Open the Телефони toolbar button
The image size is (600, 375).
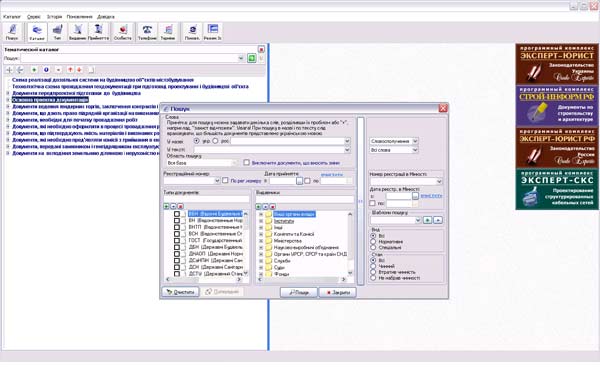click(x=147, y=32)
